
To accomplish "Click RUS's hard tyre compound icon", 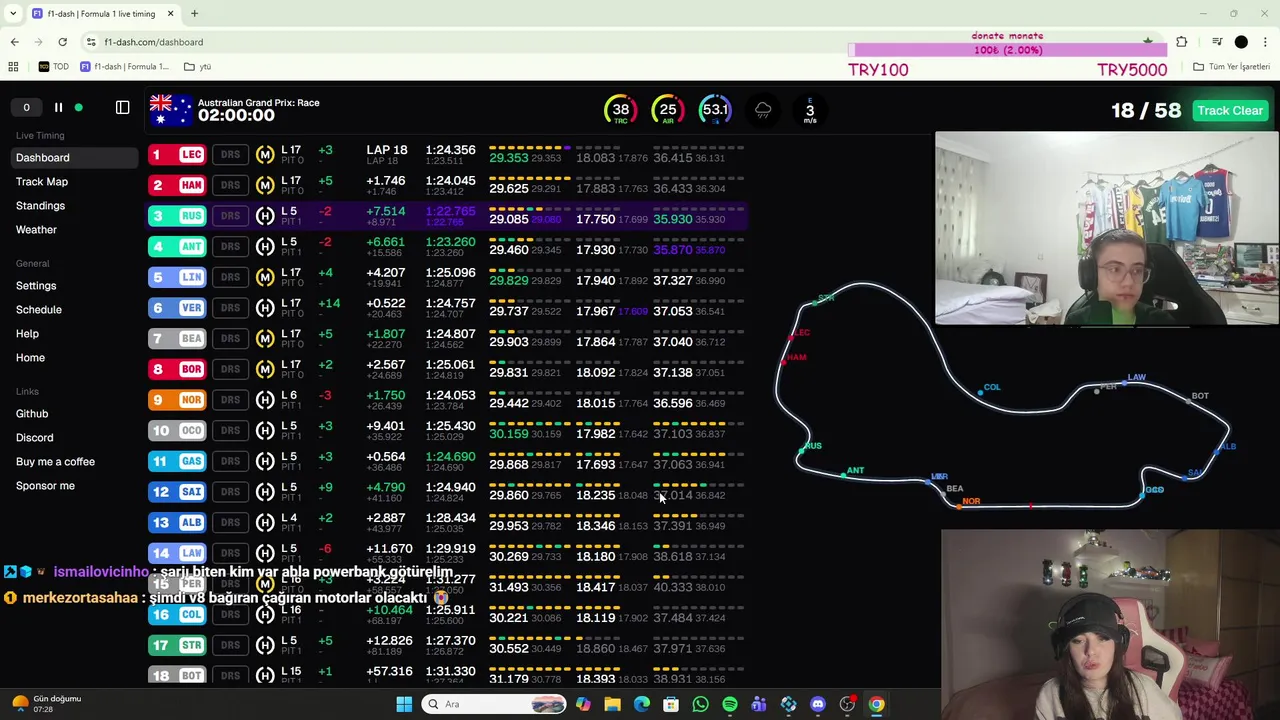I will pos(265,215).
